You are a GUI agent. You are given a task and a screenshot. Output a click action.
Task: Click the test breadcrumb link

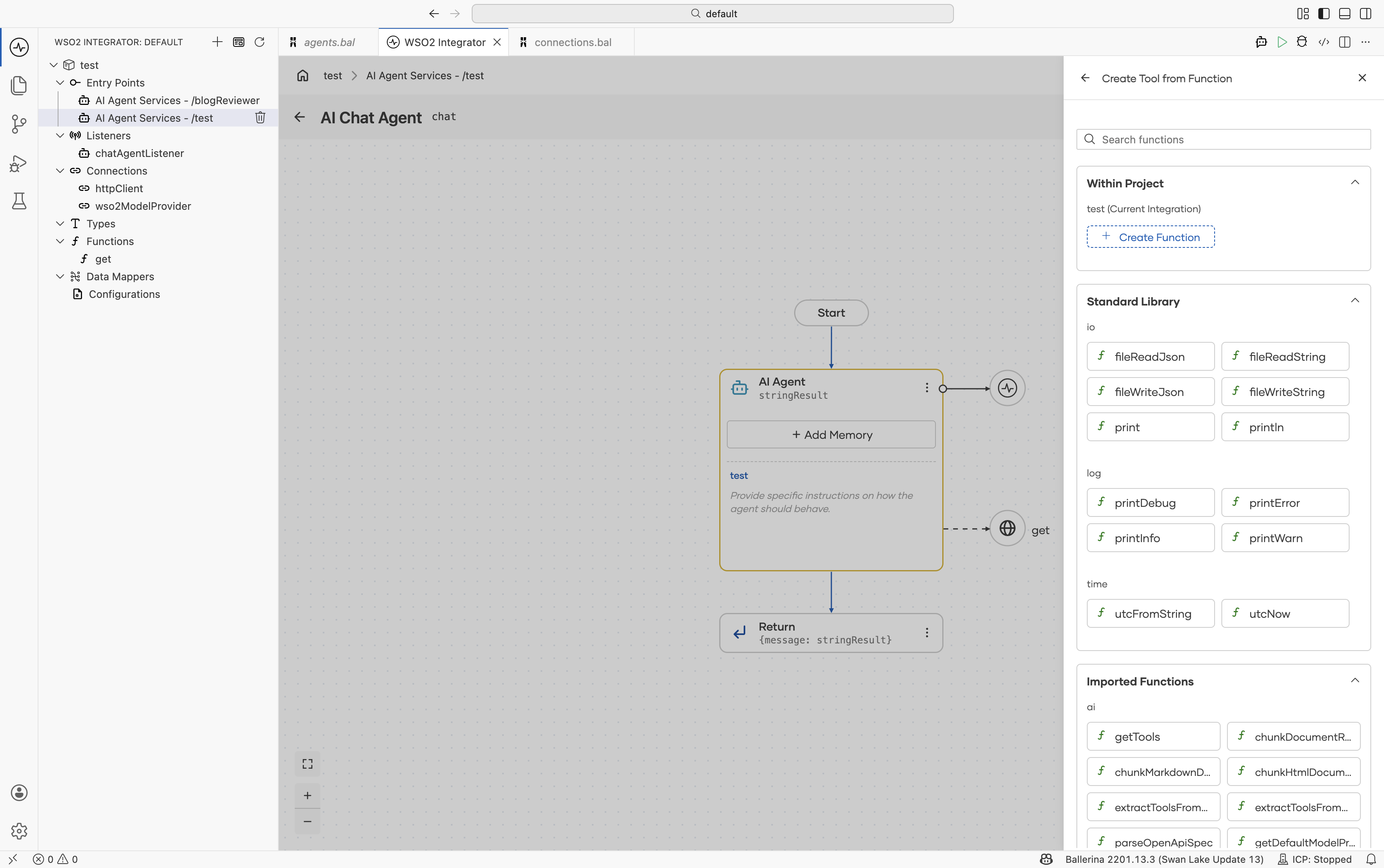tap(332, 76)
